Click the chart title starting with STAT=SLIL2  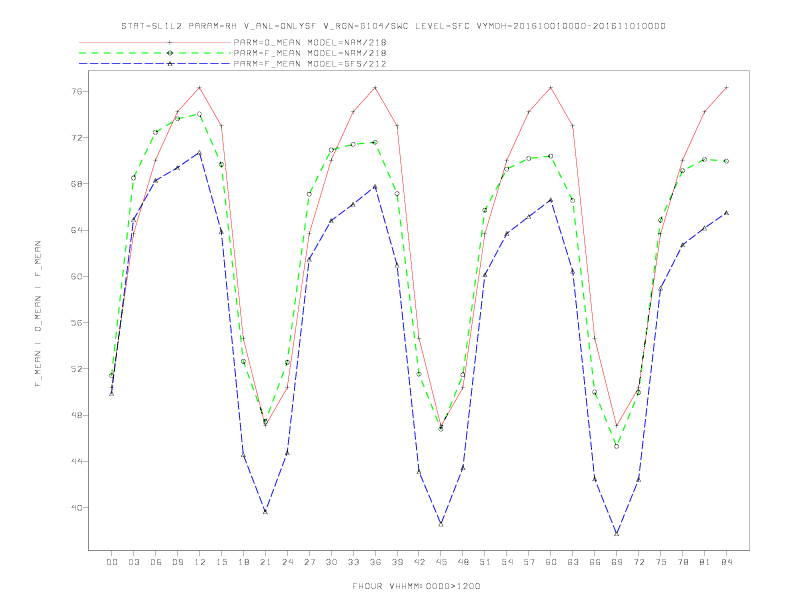coord(393,26)
